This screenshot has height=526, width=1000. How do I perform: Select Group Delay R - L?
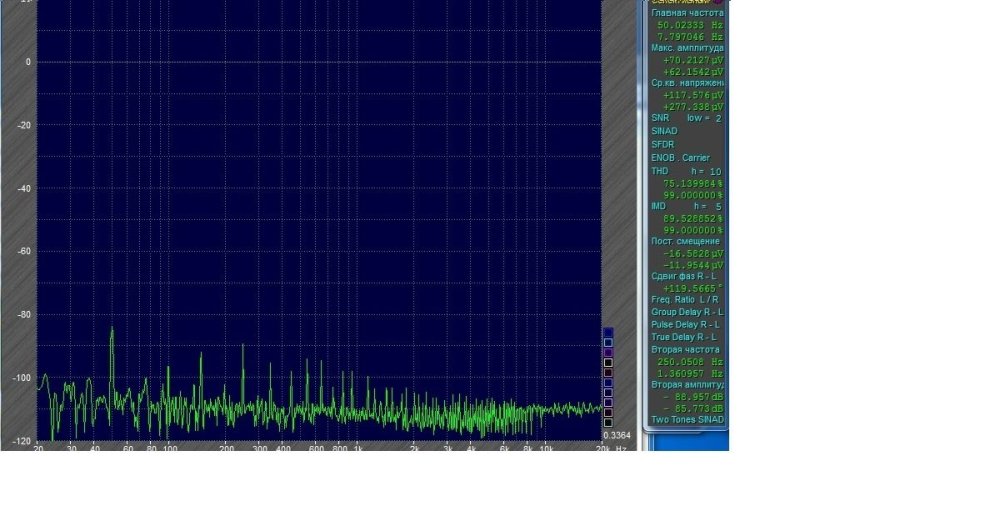point(685,311)
